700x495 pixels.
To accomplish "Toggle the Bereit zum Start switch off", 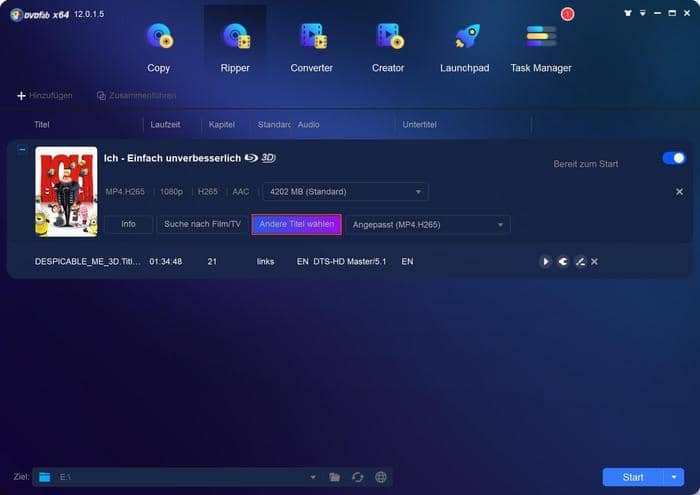I will coord(674,158).
